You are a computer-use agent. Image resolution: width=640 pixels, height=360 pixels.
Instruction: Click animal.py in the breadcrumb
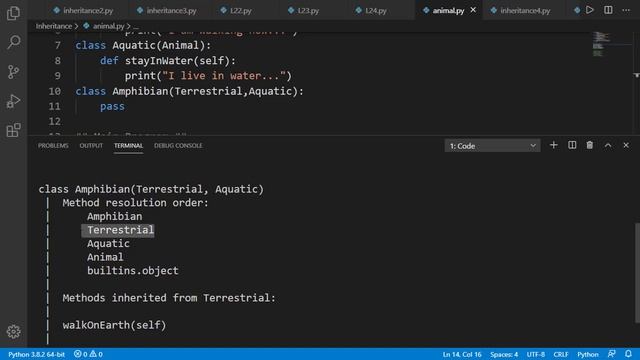coord(108,26)
